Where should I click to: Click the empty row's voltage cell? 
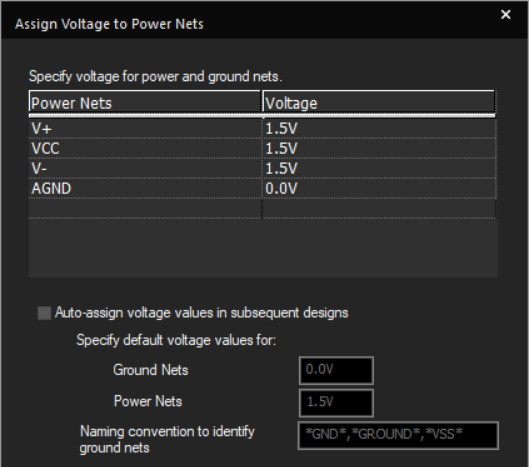(x=379, y=209)
